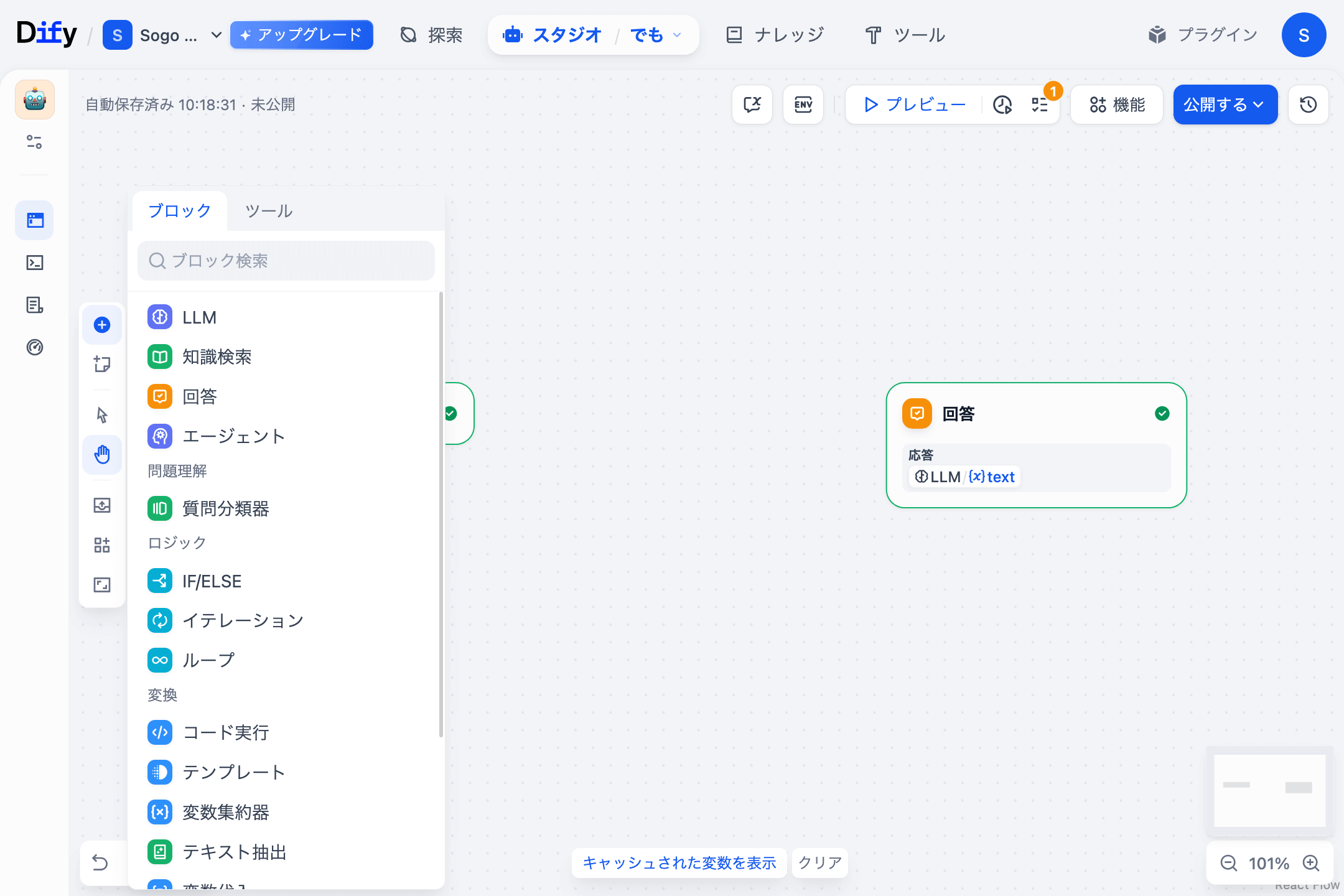Open the logs icon in the left sidebar
Image resolution: width=1344 pixels, height=896 pixels.
pyautogui.click(x=34, y=305)
